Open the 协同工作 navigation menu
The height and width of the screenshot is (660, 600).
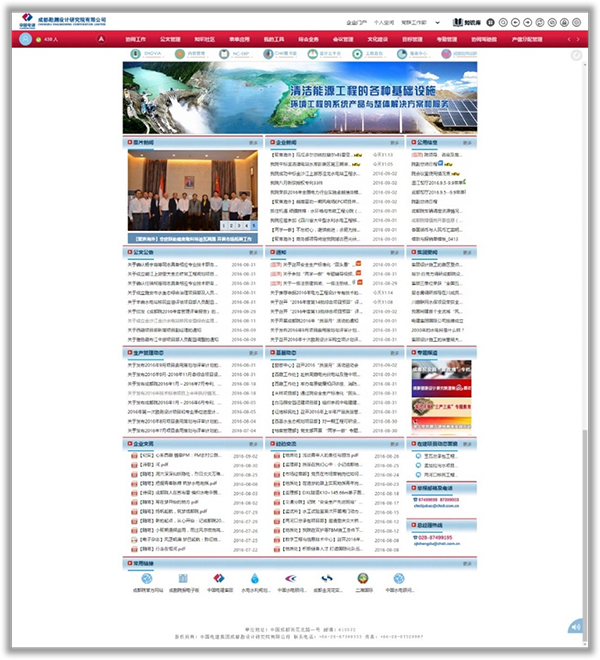click(x=136, y=39)
